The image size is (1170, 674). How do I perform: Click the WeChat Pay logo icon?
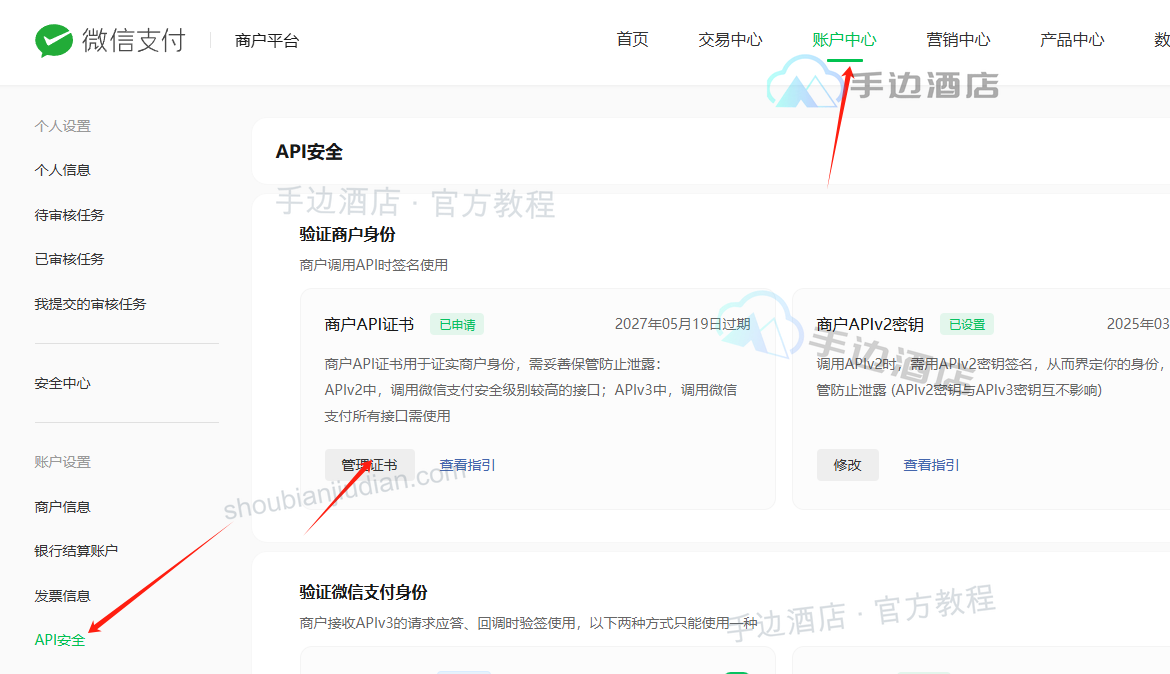point(54,40)
